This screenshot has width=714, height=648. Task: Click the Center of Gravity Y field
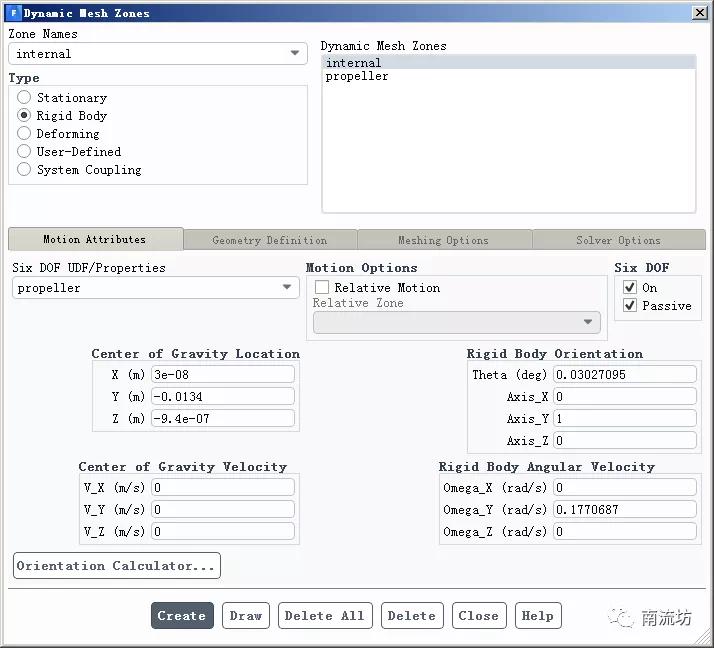coord(223,396)
